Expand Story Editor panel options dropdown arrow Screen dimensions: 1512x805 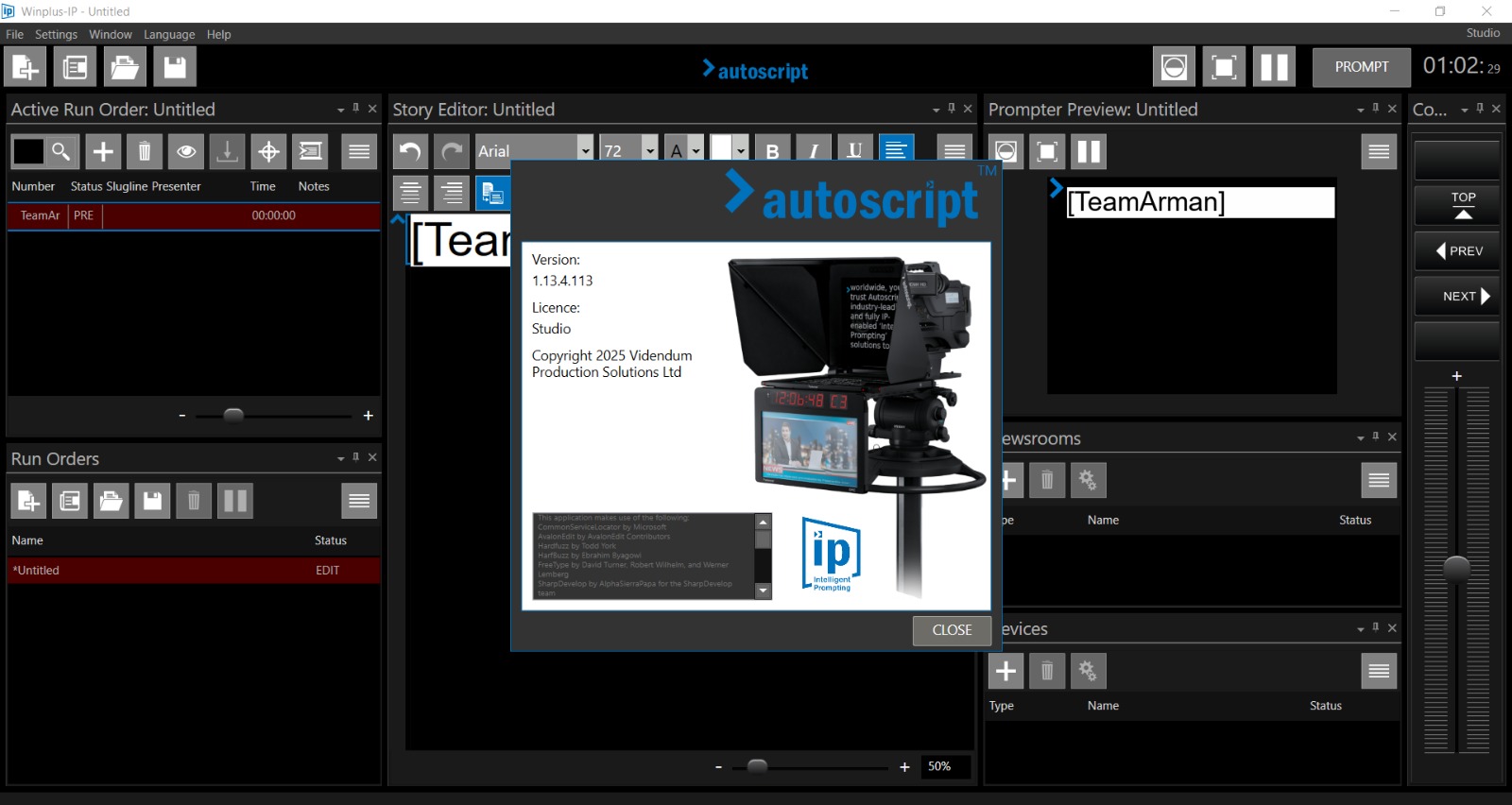click(x=936, y=110)
